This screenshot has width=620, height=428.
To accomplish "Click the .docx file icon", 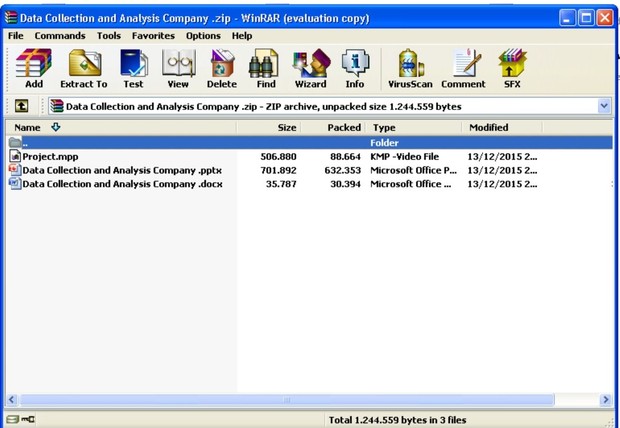I will [15, 184].
